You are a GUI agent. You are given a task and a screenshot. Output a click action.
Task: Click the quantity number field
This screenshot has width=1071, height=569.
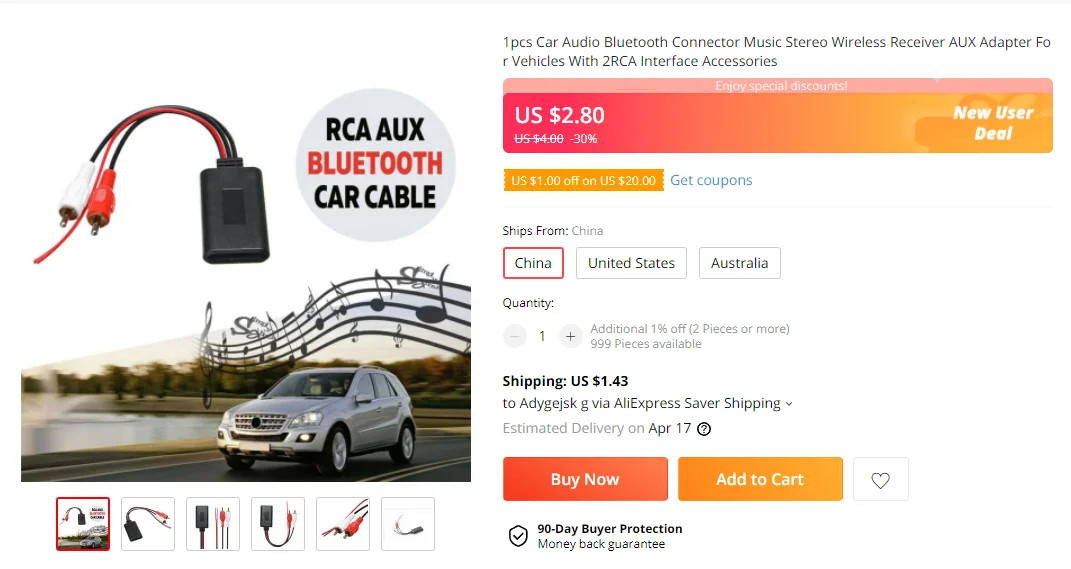coord(542,337)
